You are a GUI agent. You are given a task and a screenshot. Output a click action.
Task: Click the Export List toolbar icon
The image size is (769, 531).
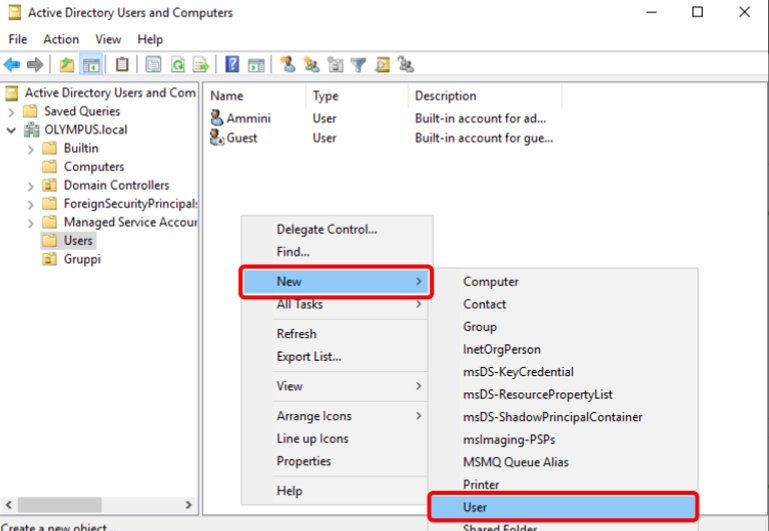coord(200,65)
